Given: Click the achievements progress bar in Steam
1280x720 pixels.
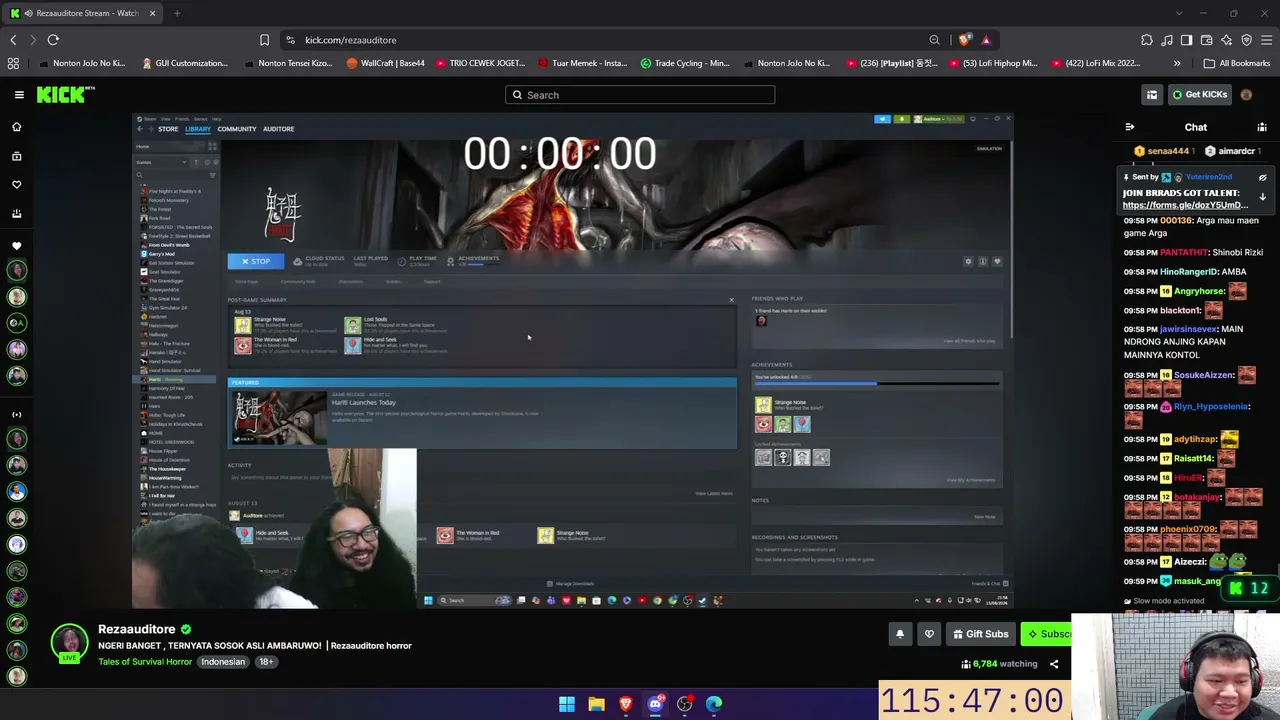Looking at the screenshot, I should [876, 383].
